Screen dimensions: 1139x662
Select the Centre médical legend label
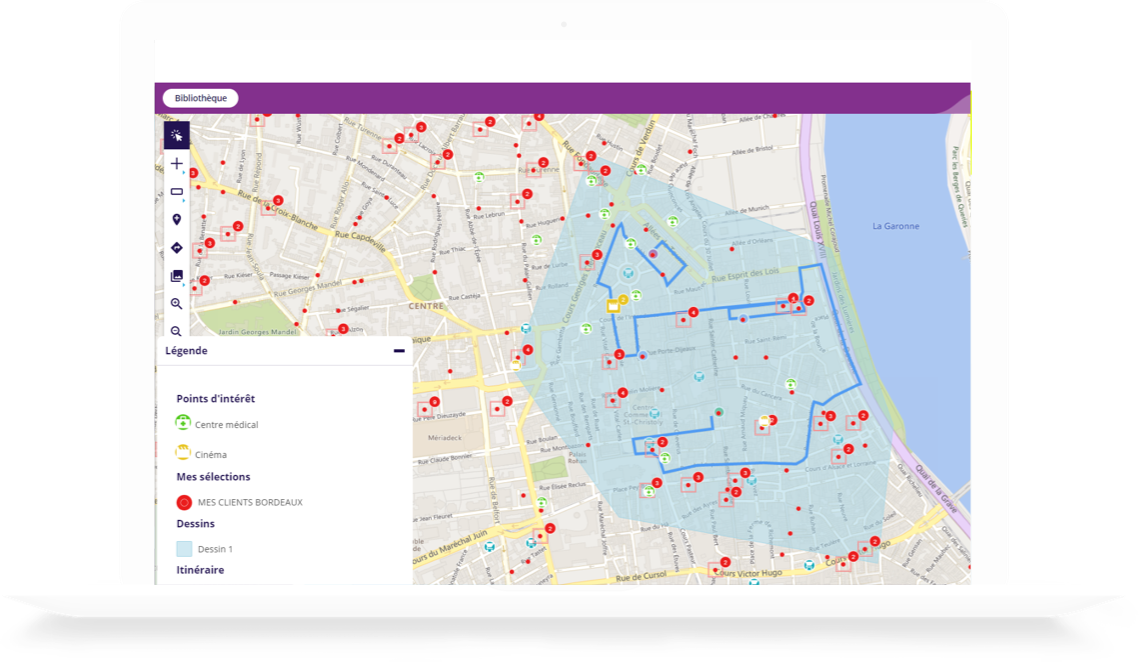227,425
